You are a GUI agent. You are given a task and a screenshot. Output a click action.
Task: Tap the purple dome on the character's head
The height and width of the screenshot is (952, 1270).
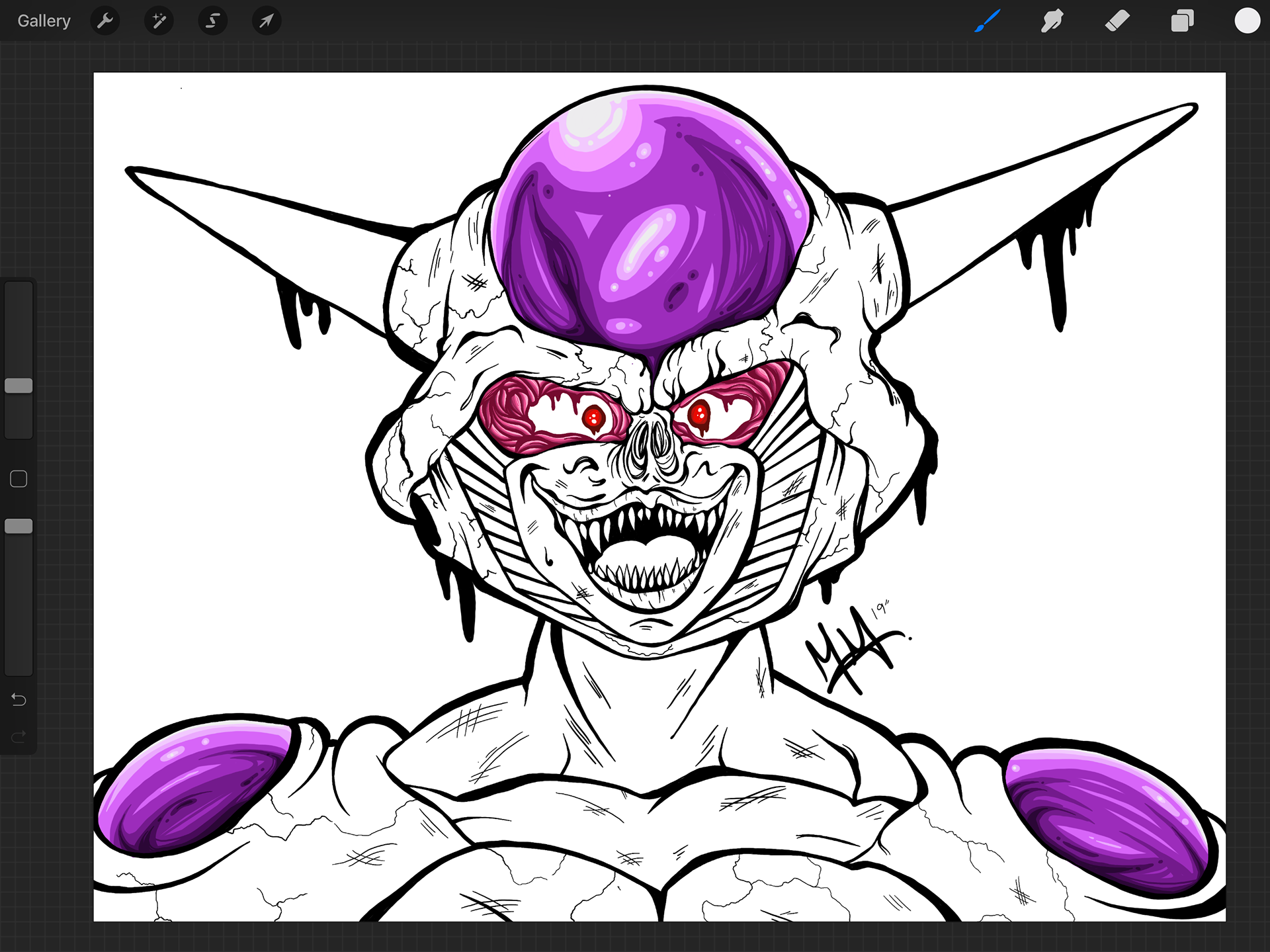[x=652, y=218]
